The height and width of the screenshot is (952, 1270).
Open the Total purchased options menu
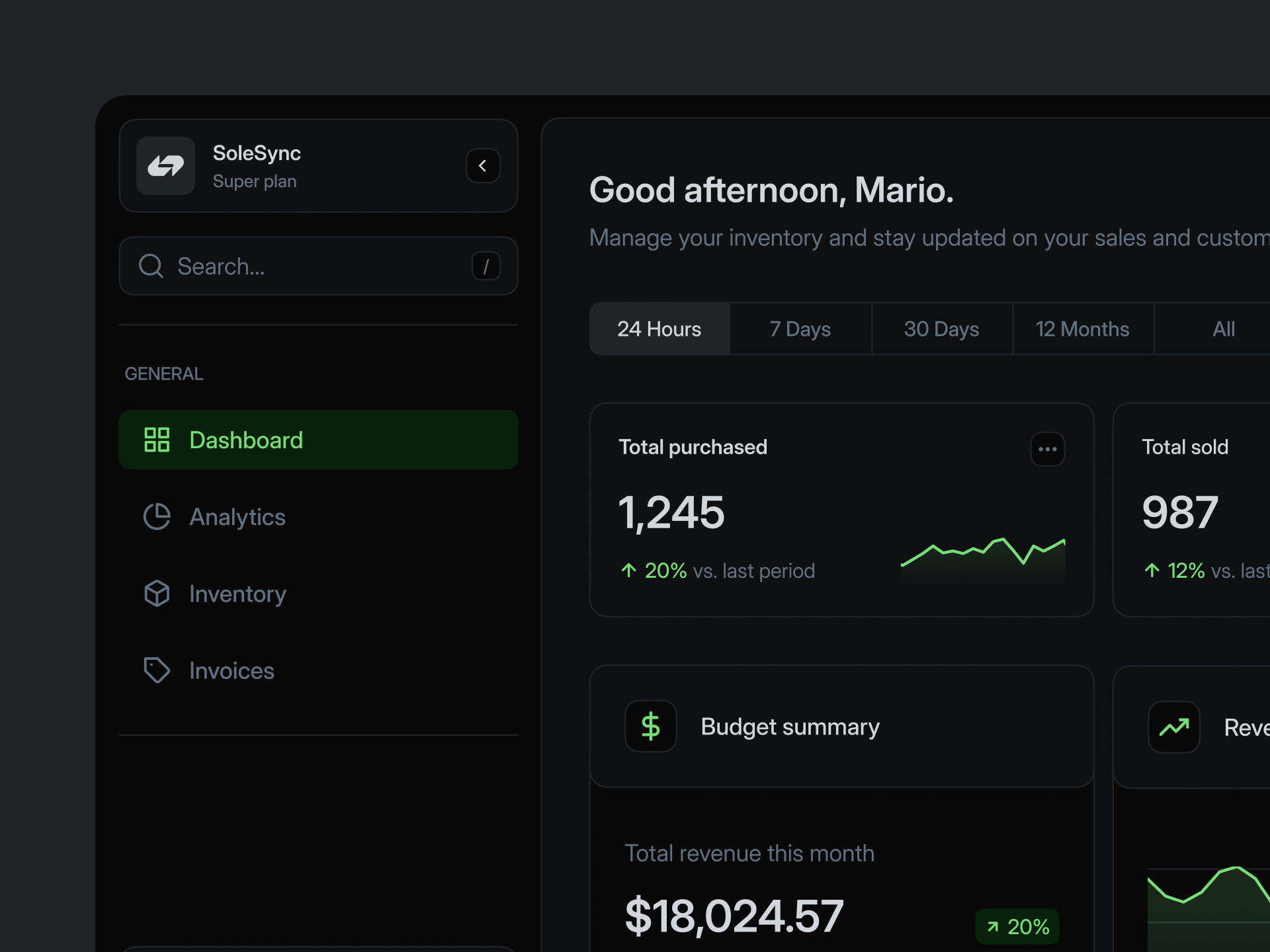coord(1047,449)
